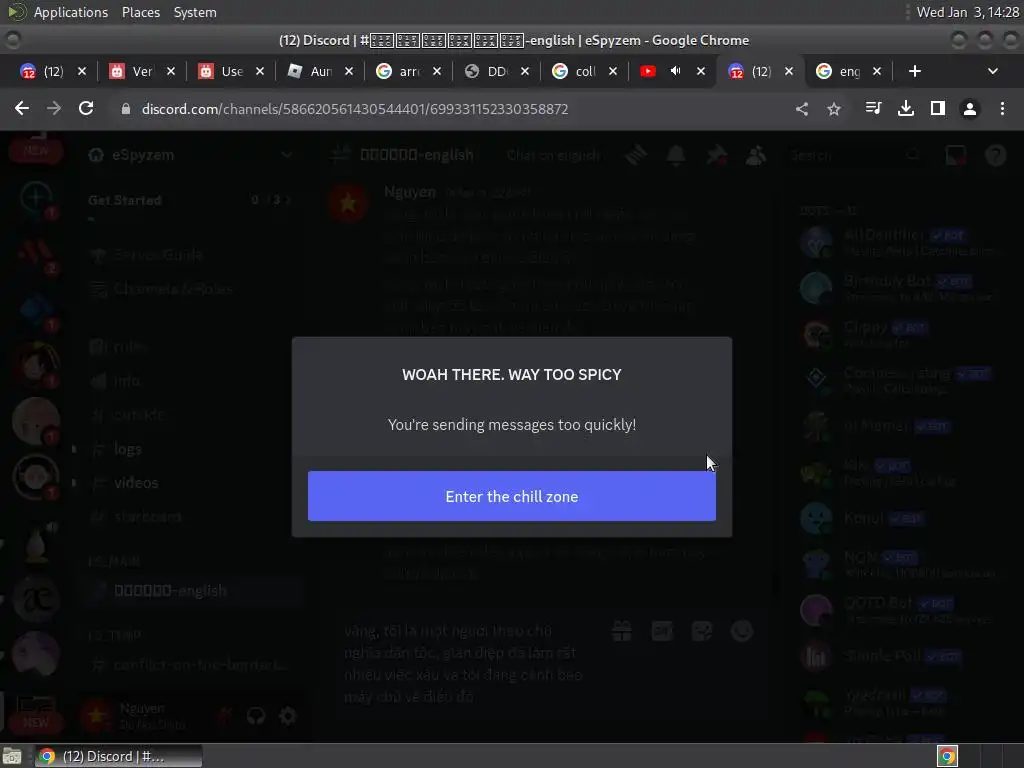Viewport: 1024px width, 768px height.
Task: Go back to the previous page
Action: pos(22,108)
